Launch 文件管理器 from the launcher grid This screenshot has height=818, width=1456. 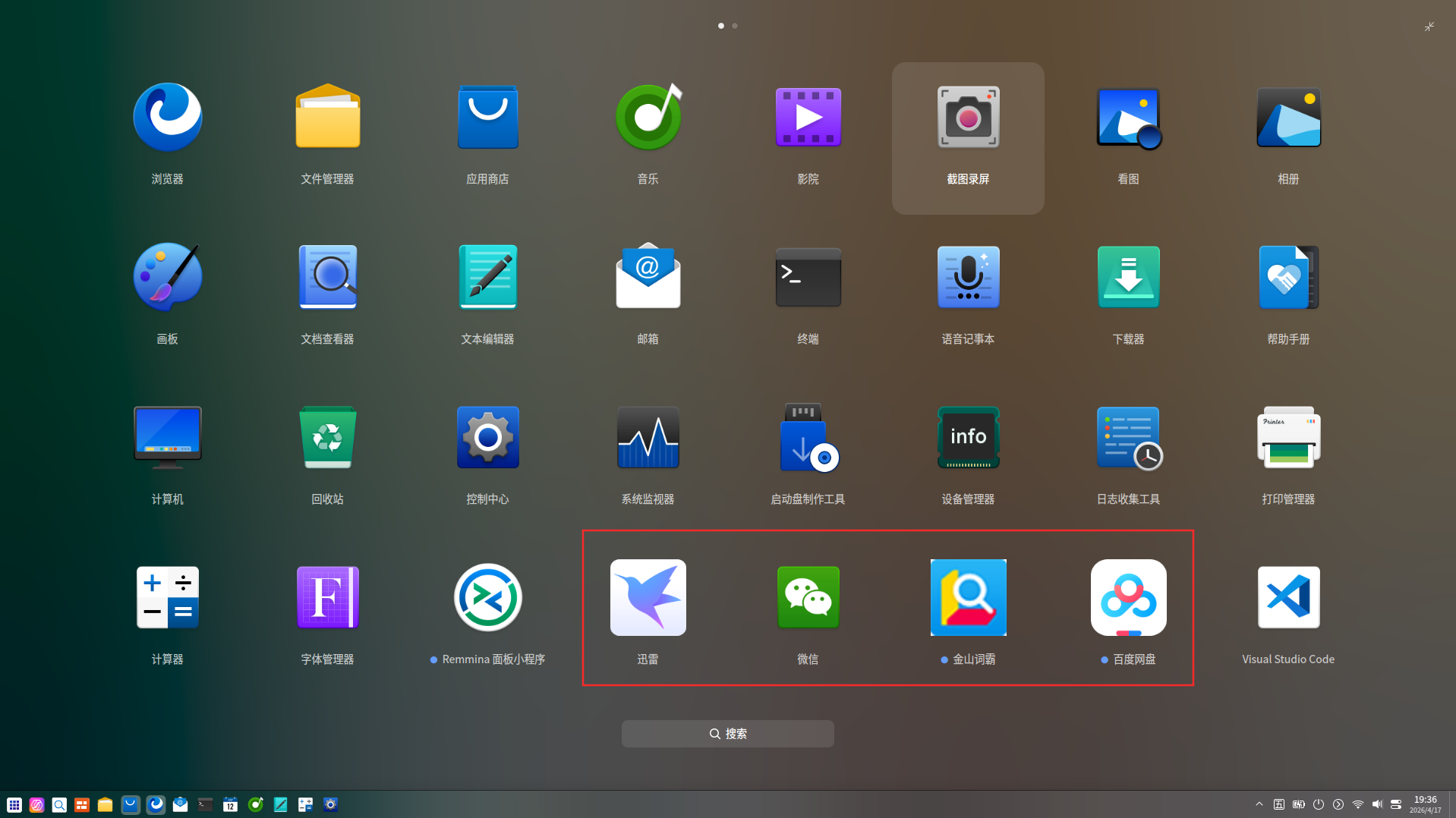328,118
